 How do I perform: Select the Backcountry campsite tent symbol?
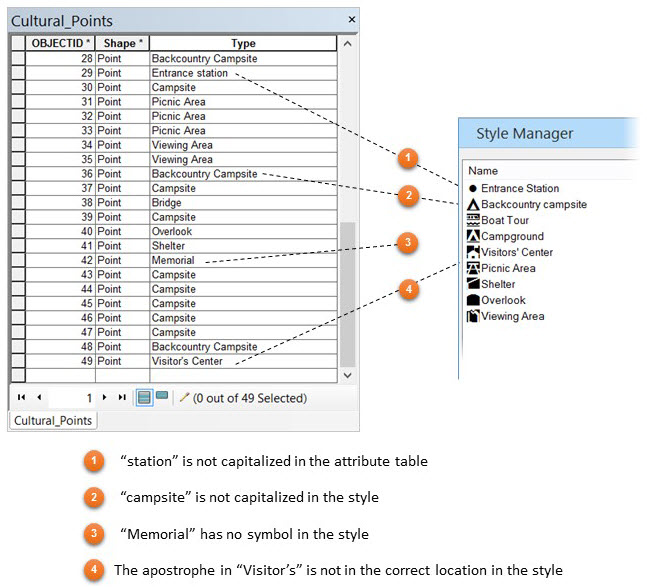pos(473,205)
